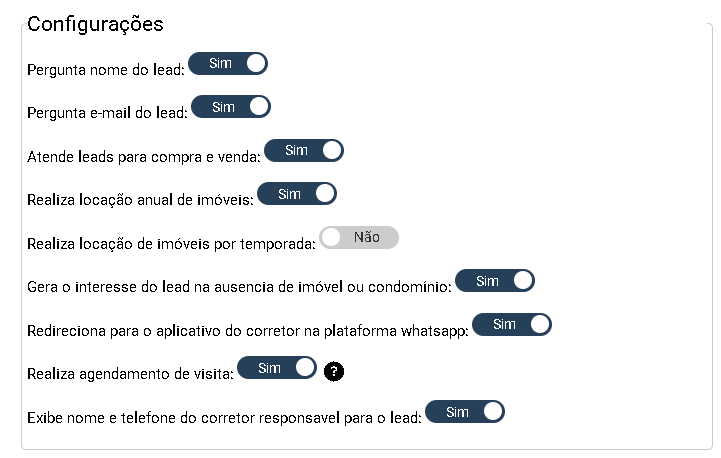The image size is (721, 458).
Task: Click 'Realiza locação anual de imóveis:' label text
Action: 141,200
